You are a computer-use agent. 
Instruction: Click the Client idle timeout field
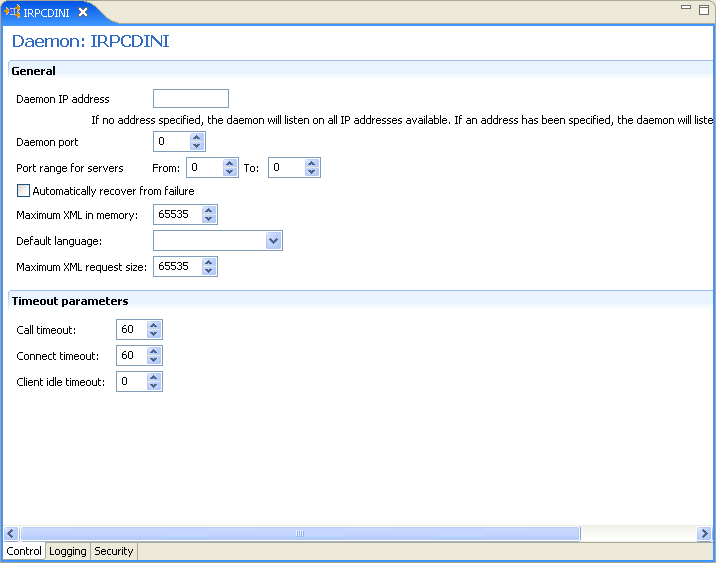[x=132, y=382]
